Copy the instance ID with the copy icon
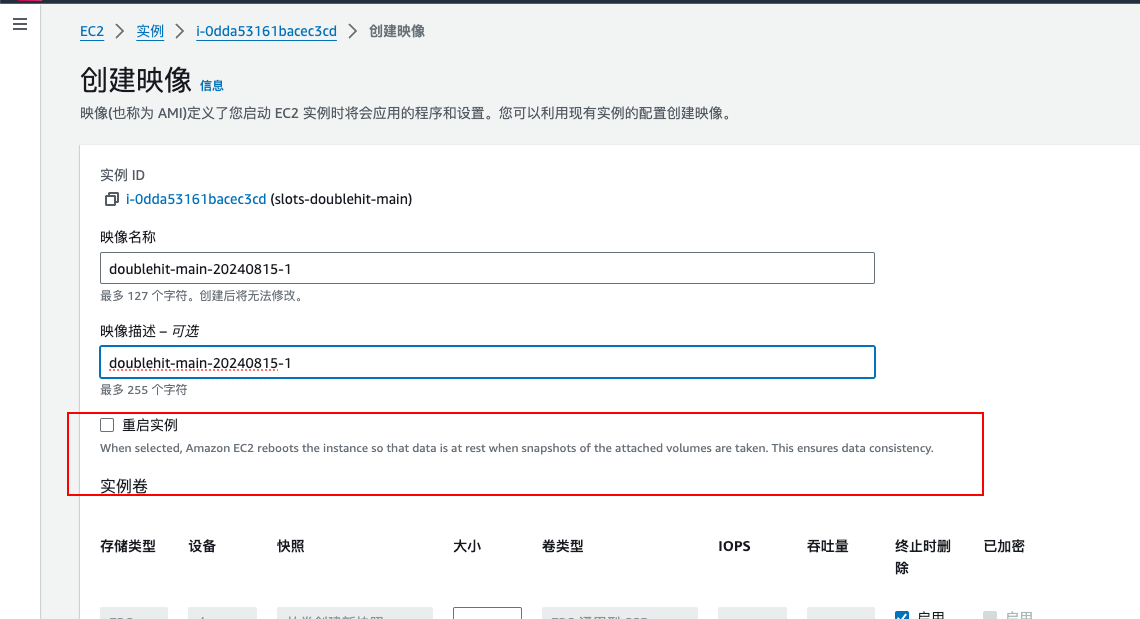This screenshot has width=1140, height=619. coord(112,200)
